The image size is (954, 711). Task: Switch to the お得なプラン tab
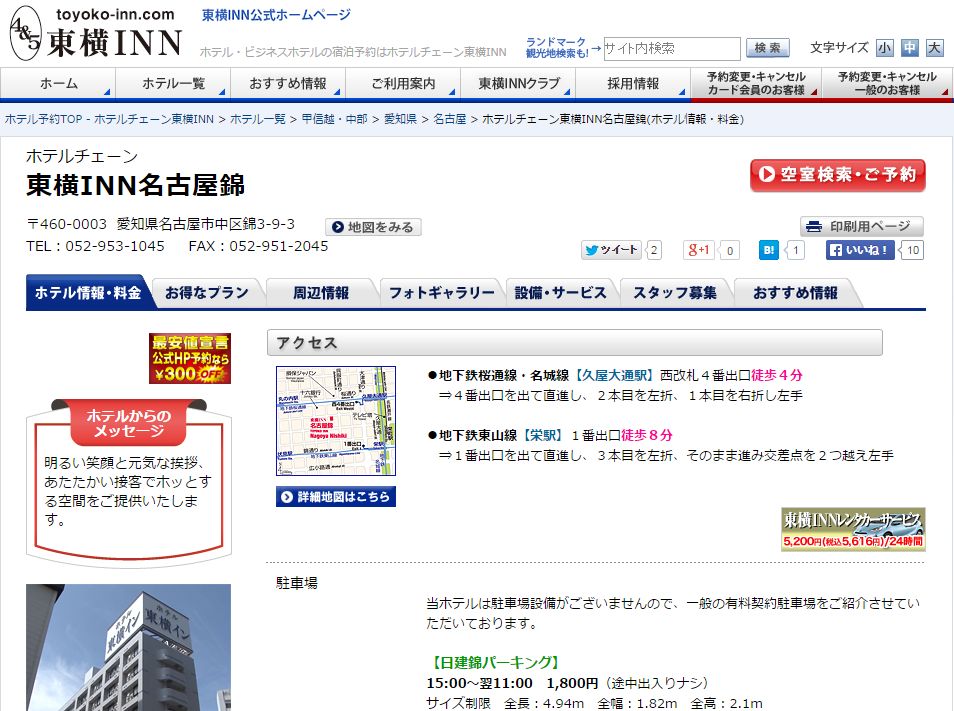coord(207,293)
